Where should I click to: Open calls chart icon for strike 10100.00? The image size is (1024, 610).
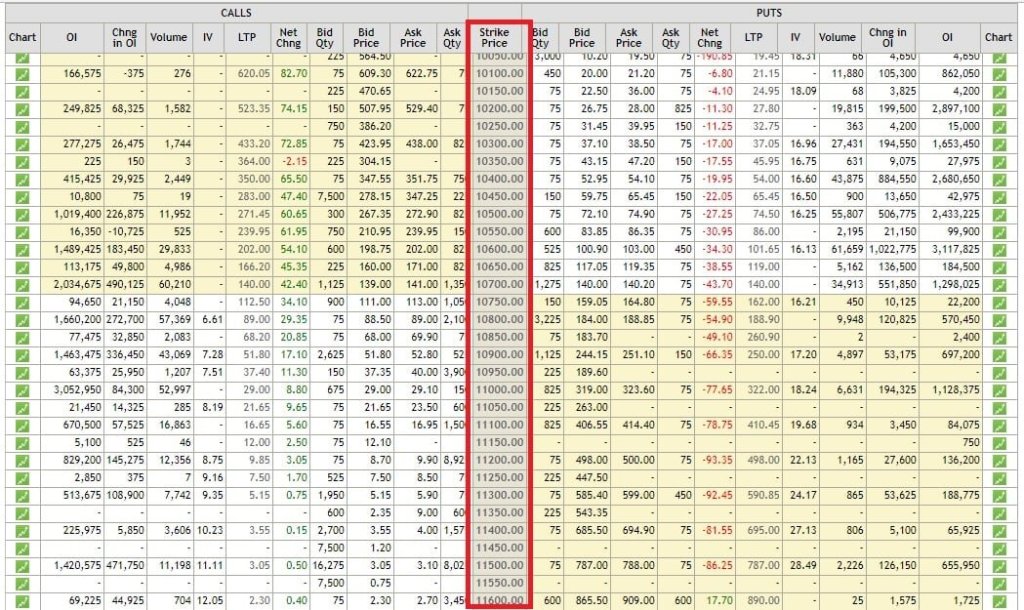click(x=22, y=73)
